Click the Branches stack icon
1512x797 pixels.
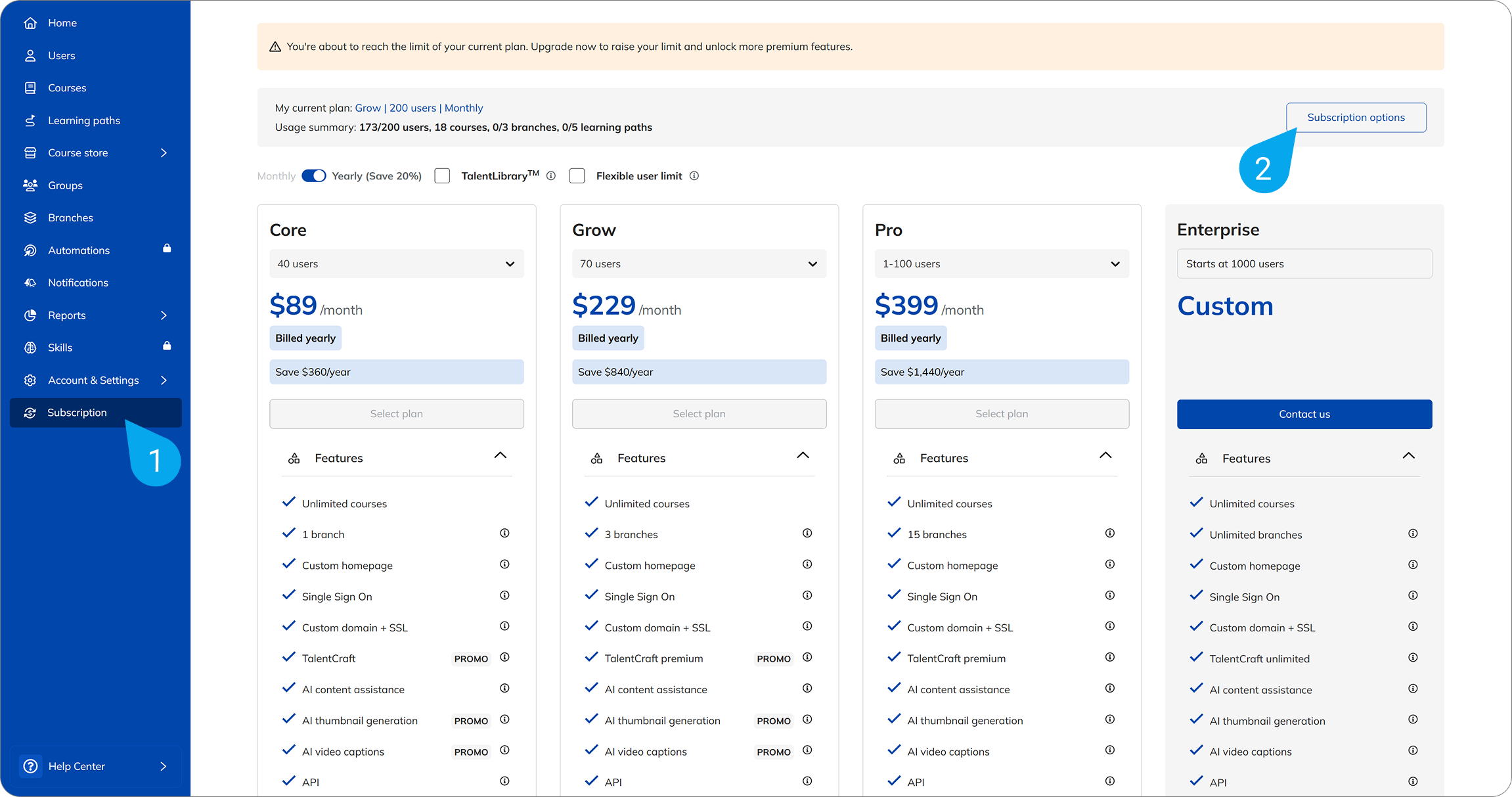point(30,218)
